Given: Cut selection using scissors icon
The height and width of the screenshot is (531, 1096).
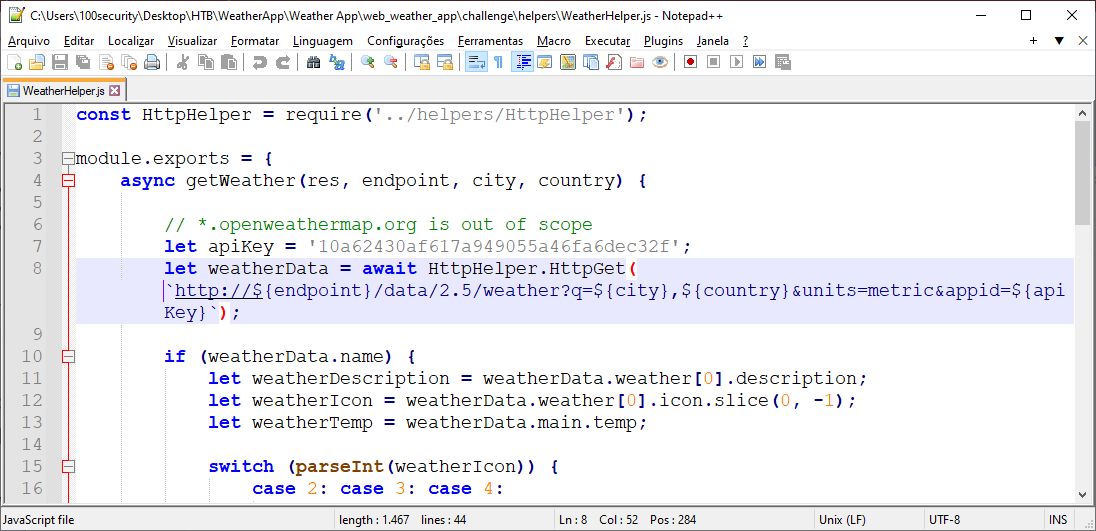Looking at the screenshot, I should 182,62.
